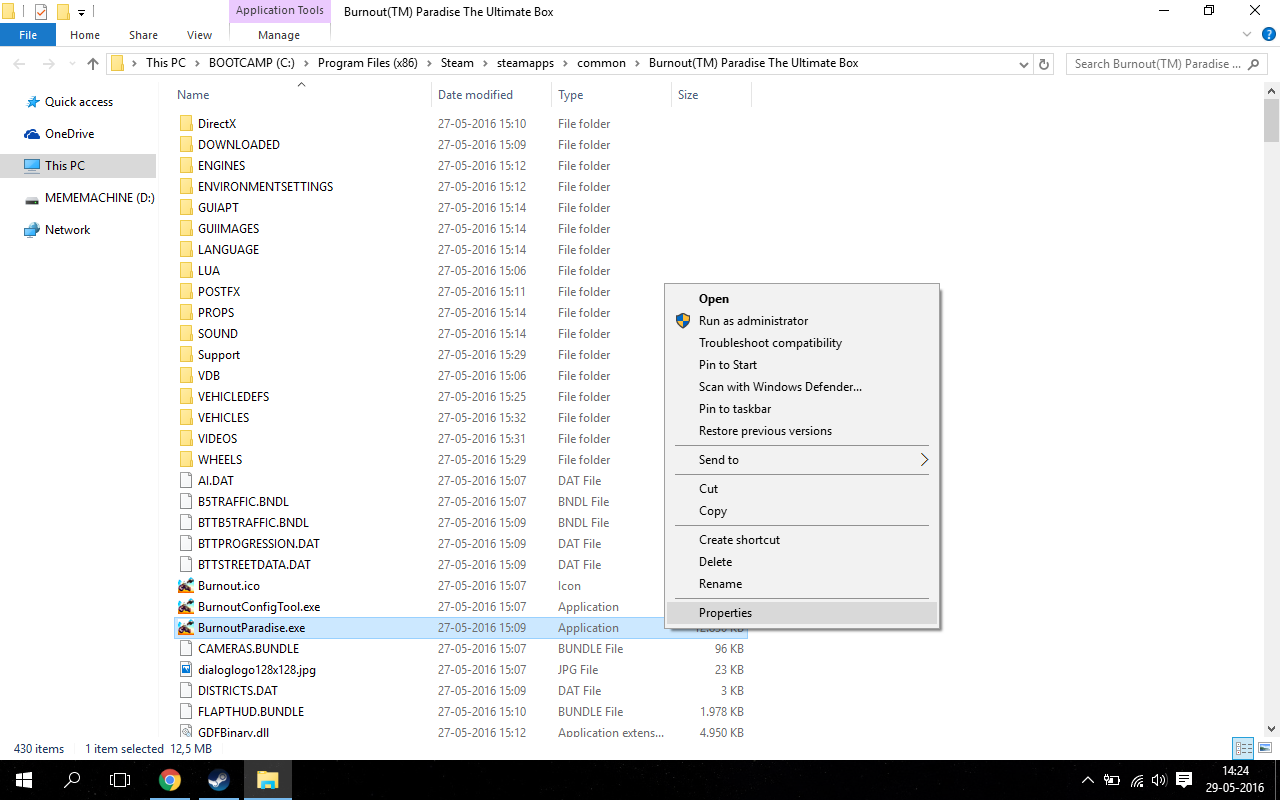
Task: Open the Wi-Fi network tray icon
Action: tap(1137, 780)
